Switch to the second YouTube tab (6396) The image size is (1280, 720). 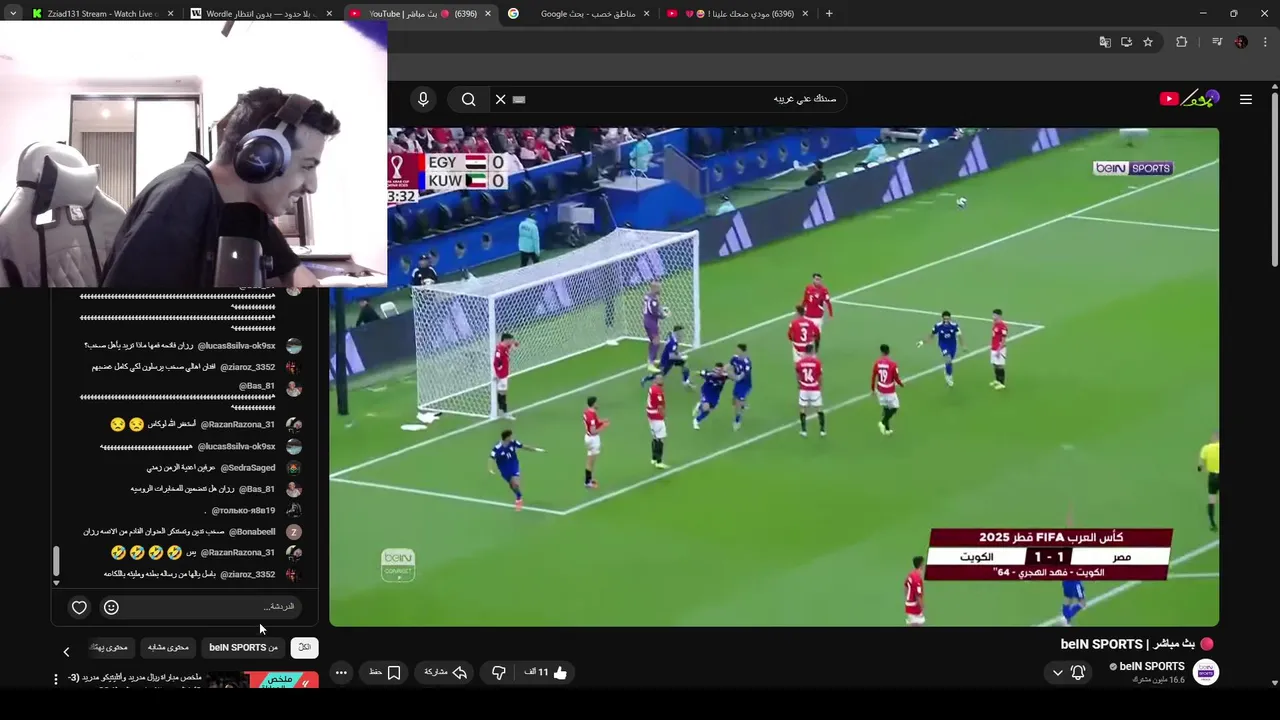737,14
